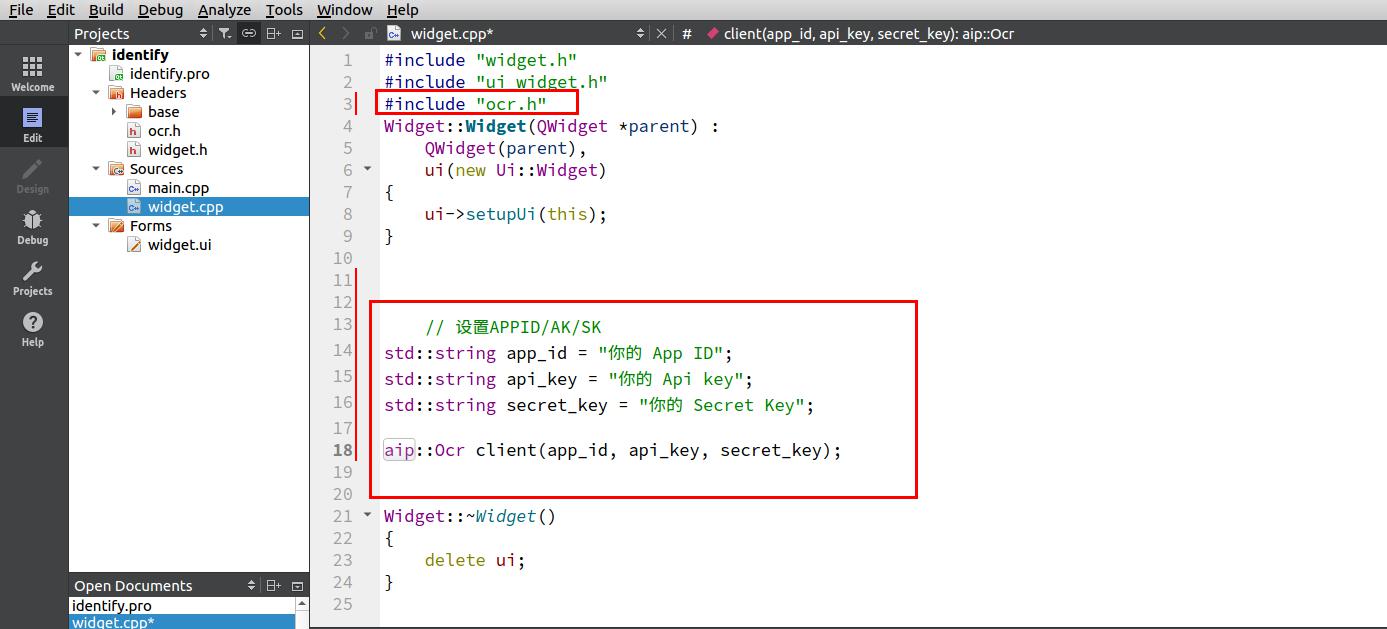The height and width of the screenshot is (629, 1387).
Task: Fold the constructor at line 6
Action: [x=367, y=169]
